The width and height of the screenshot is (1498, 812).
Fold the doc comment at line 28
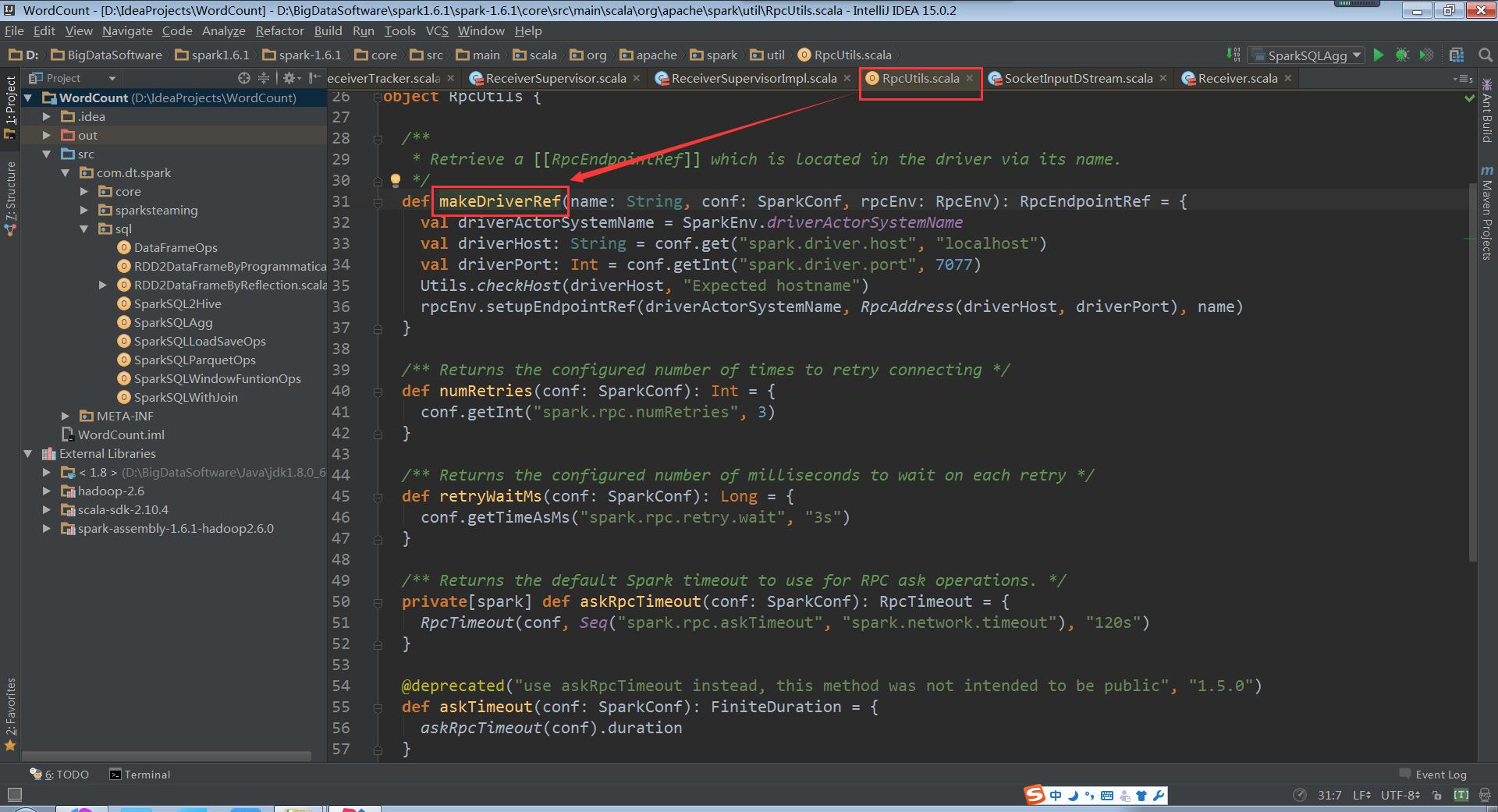378,139
